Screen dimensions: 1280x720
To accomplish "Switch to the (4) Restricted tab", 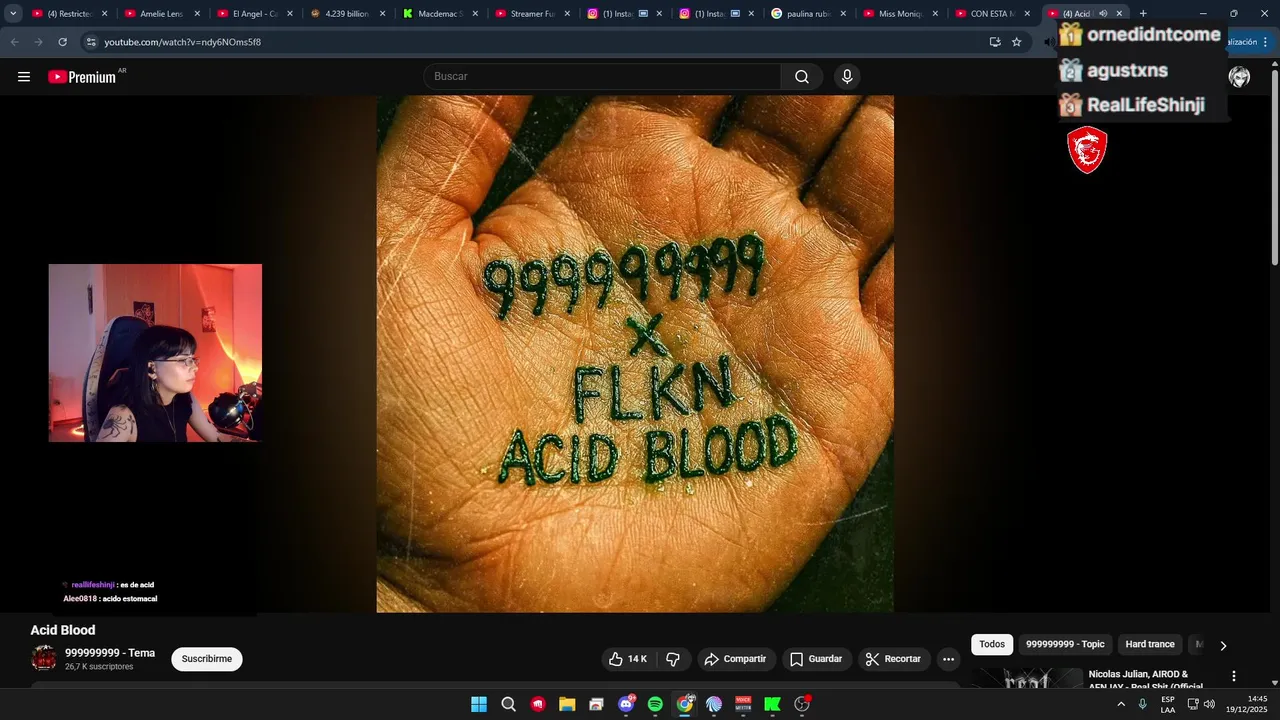I will pyautogui.click(x=70, y=14).
